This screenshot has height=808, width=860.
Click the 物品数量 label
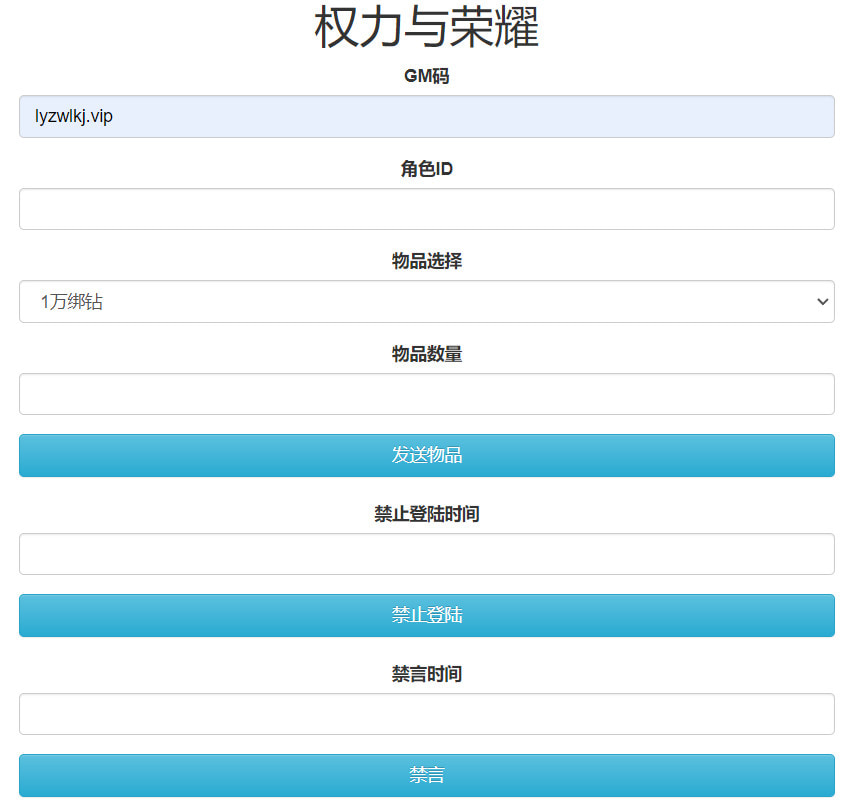click(426, 354)
